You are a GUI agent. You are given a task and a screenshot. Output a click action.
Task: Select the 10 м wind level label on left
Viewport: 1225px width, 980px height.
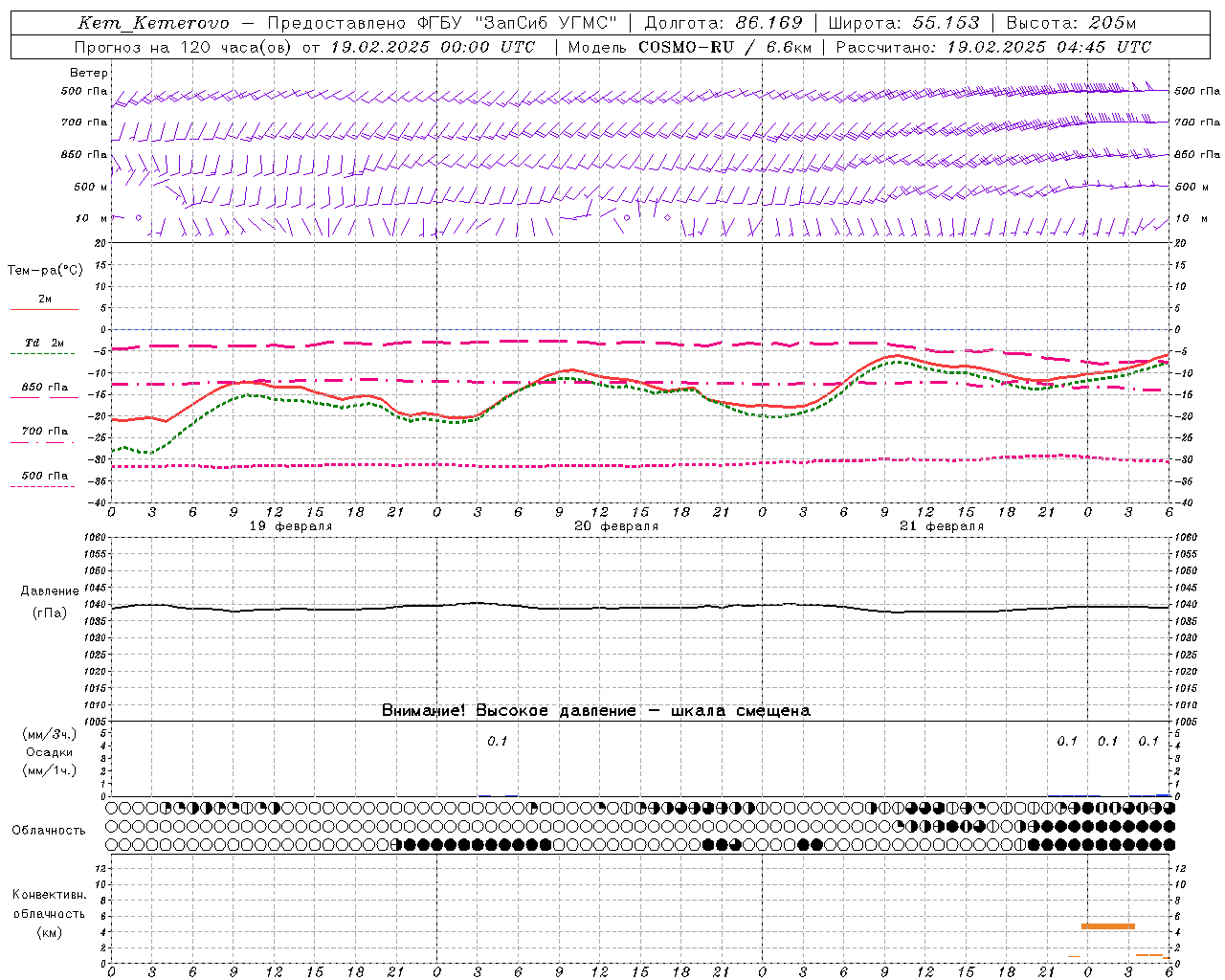tap(91, 219)
